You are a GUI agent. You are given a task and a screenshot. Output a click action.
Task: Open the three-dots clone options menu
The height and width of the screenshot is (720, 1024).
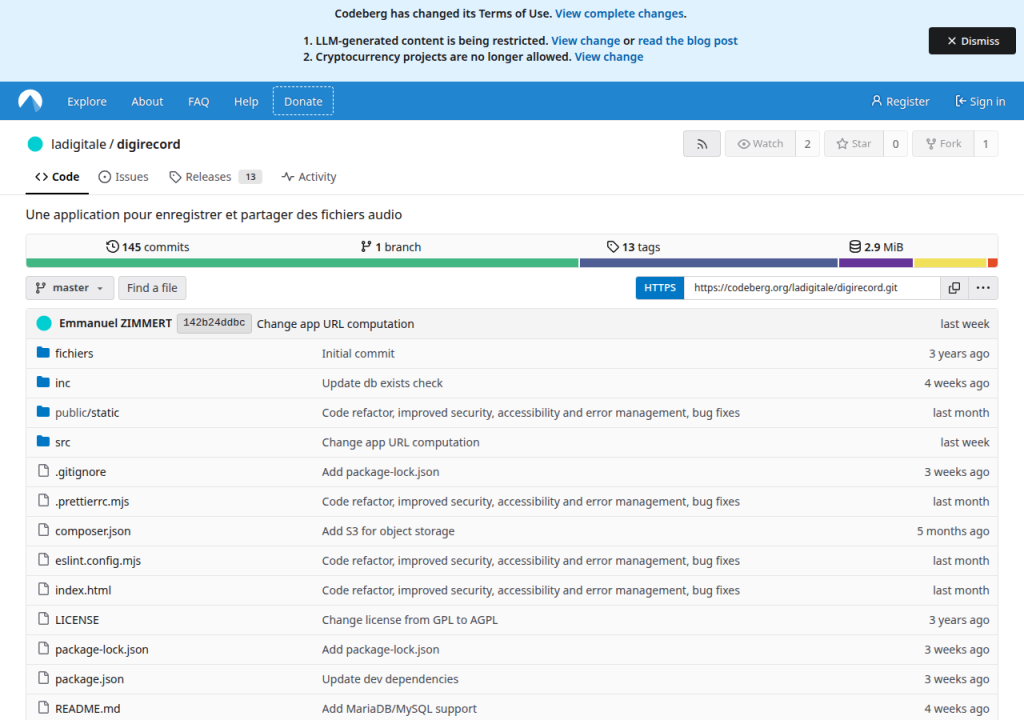983,287
